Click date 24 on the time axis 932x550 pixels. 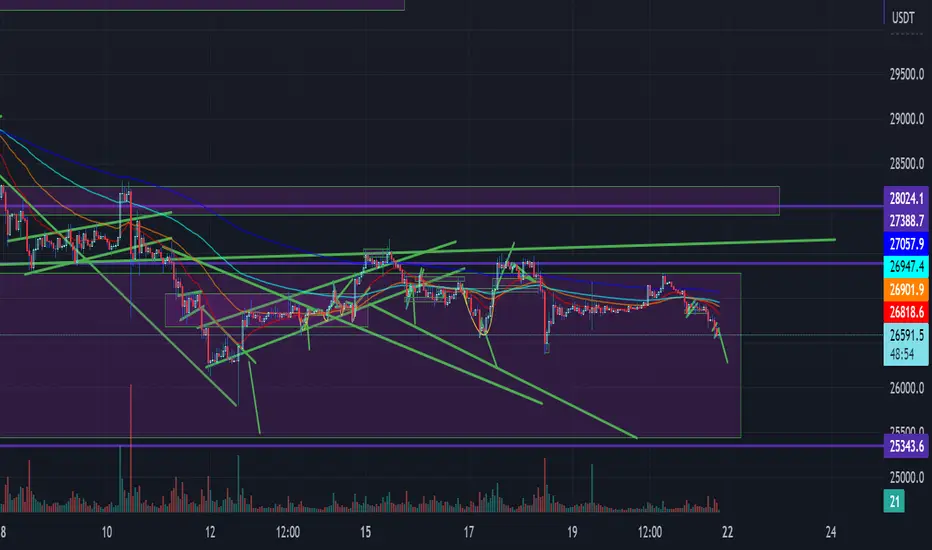point(830,532)
